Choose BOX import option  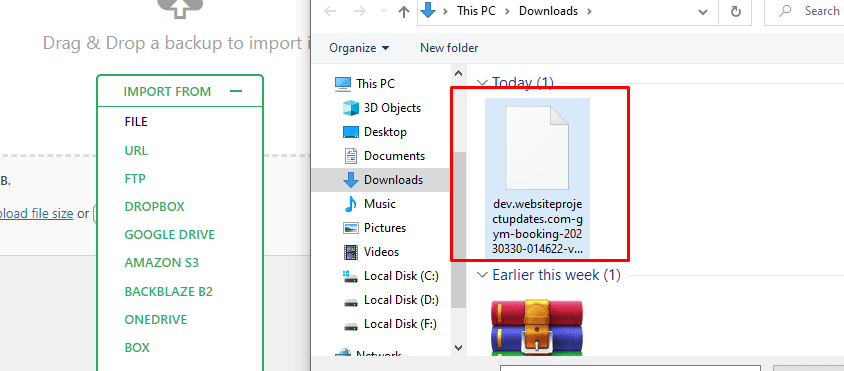pyautogui.click(x=137, y=347)
